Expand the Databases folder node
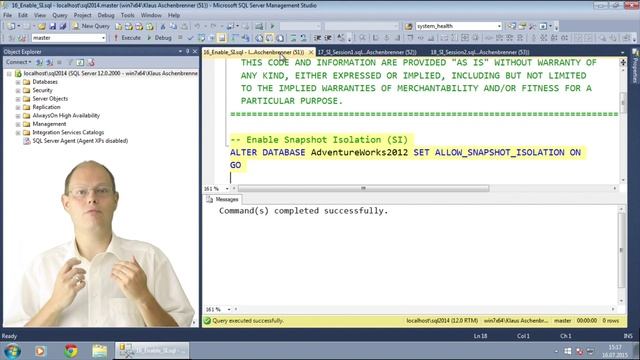The height and width of the screenshot is (360, 640). coord(18,82)
